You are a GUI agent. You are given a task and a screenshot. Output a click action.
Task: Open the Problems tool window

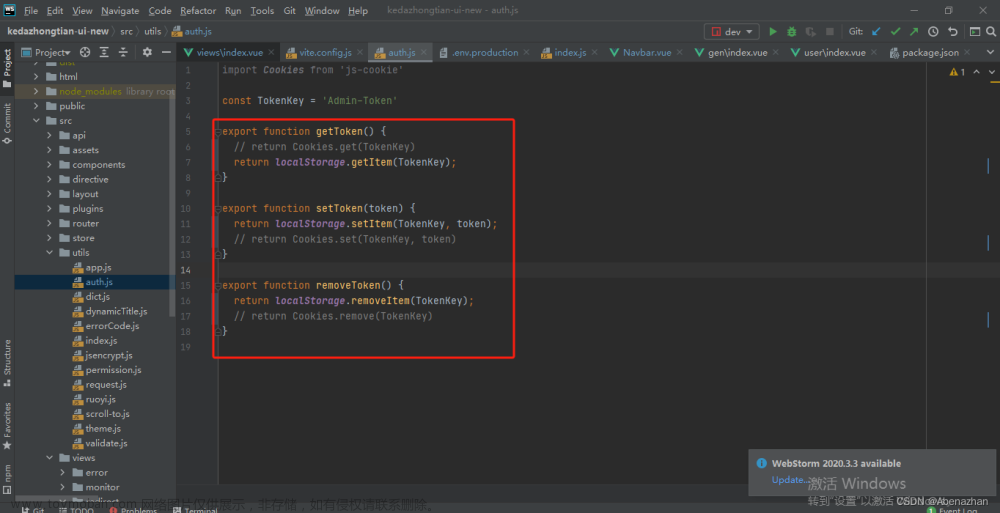(x=133, y=510)
